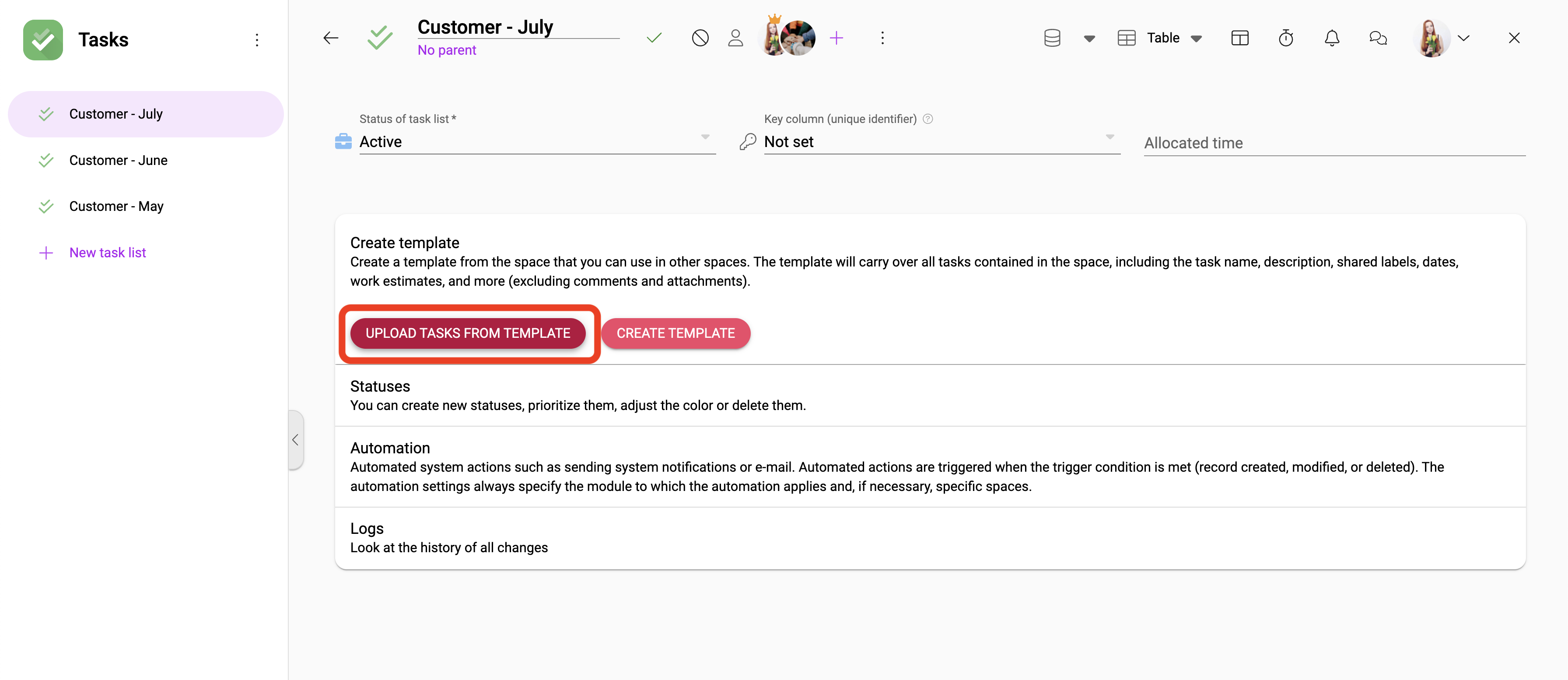Select Customer - June task list
The width and height of the screenshot is (1568, 680).
[x=146, y=160]
